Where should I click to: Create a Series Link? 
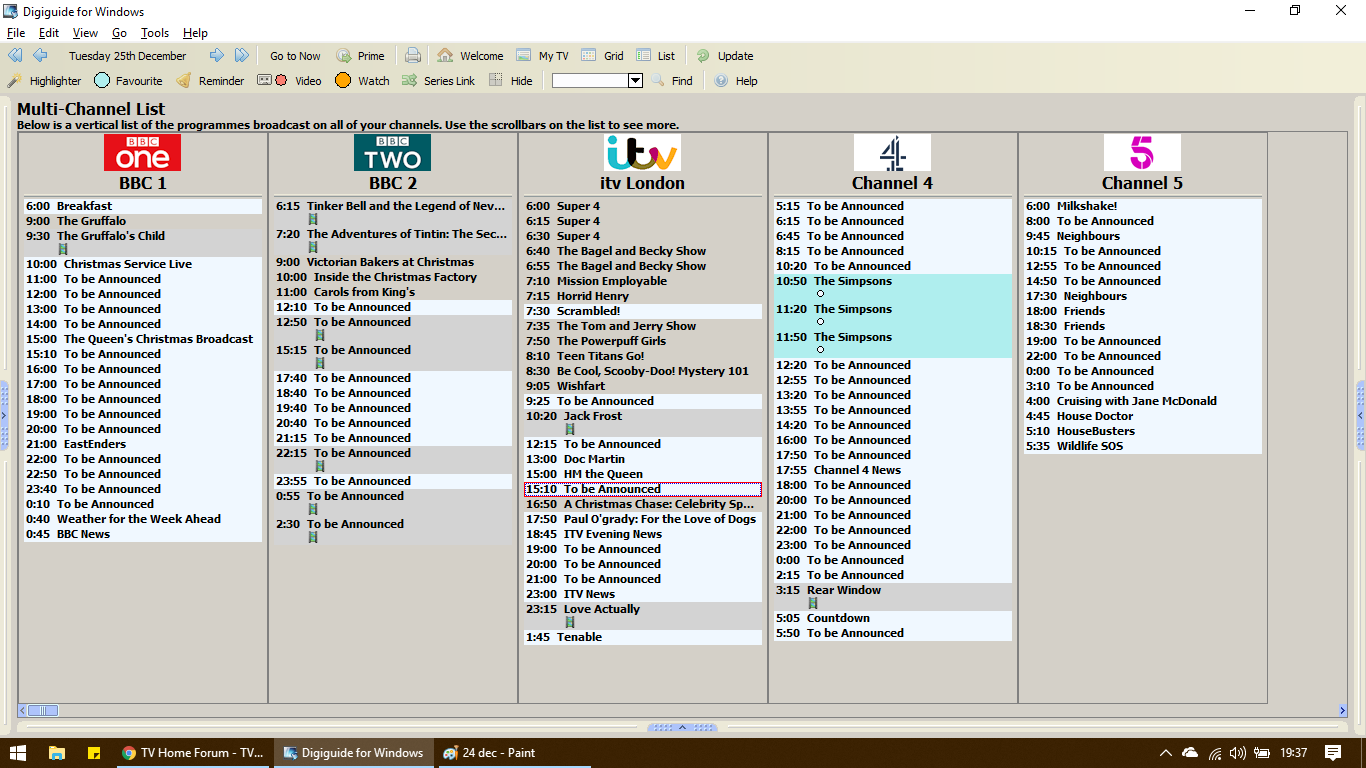click(x=438, y=81)
